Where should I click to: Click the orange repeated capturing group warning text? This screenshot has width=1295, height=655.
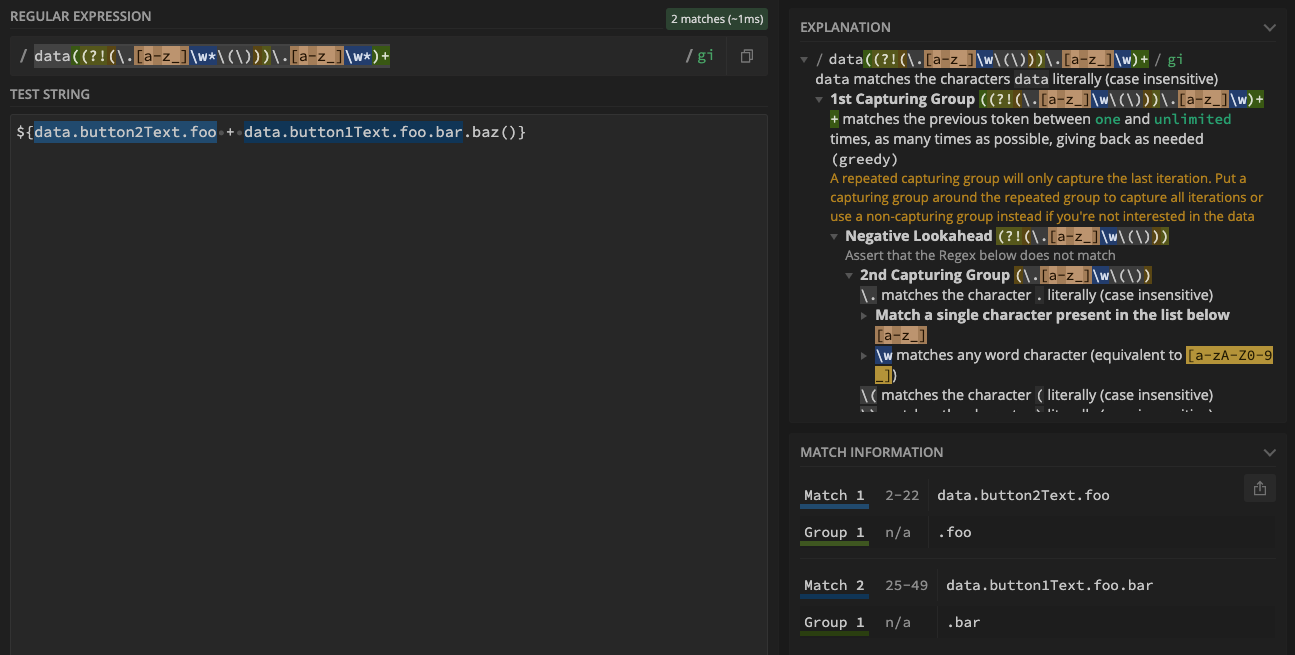pos(1046,197)
